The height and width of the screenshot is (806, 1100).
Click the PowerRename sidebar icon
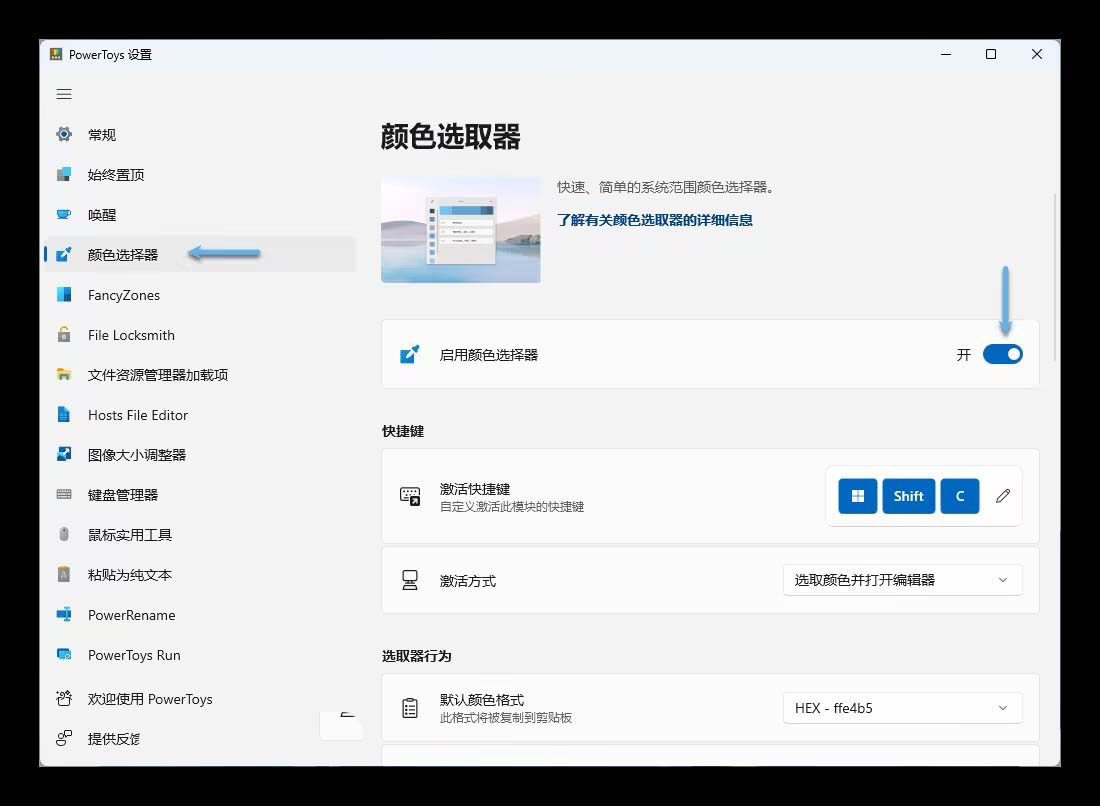64,614
